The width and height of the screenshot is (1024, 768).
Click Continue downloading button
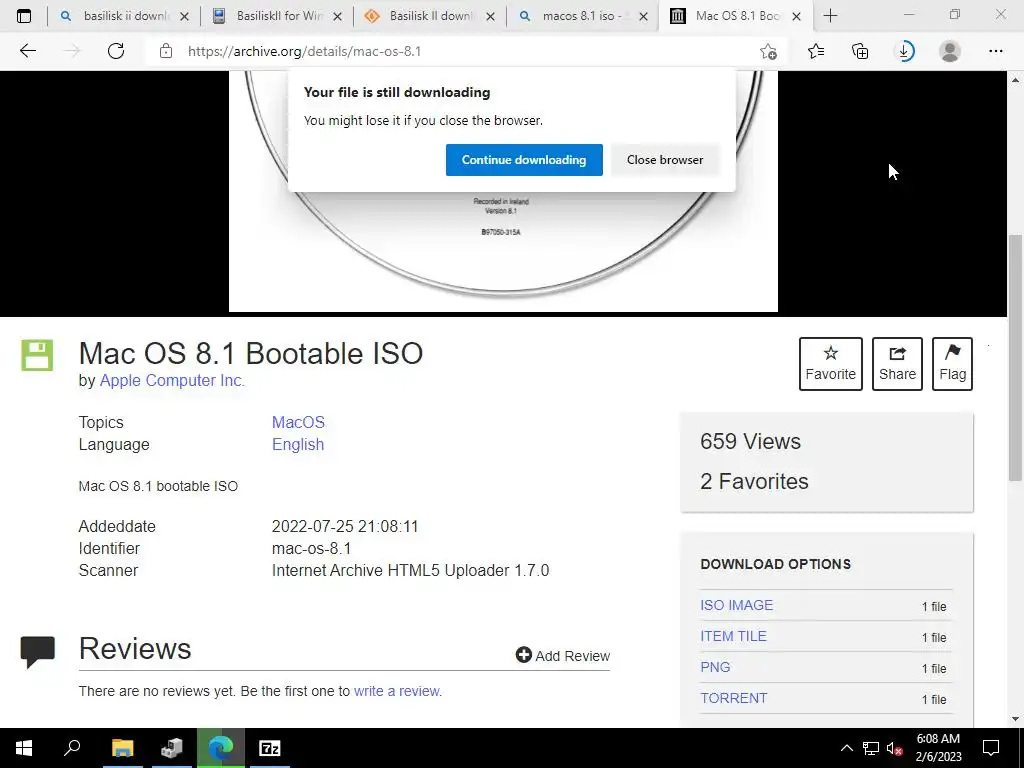[x=524, y=160]
